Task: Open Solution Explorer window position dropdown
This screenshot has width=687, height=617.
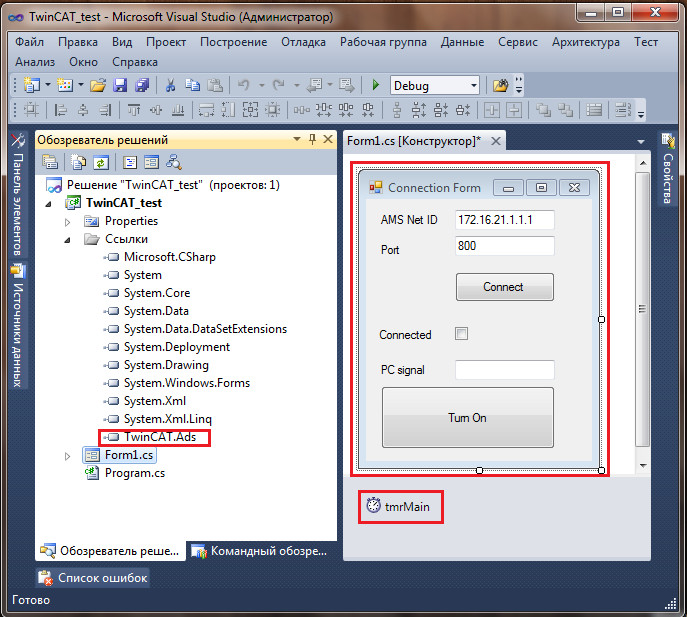Action: click(x=297, y=139)
